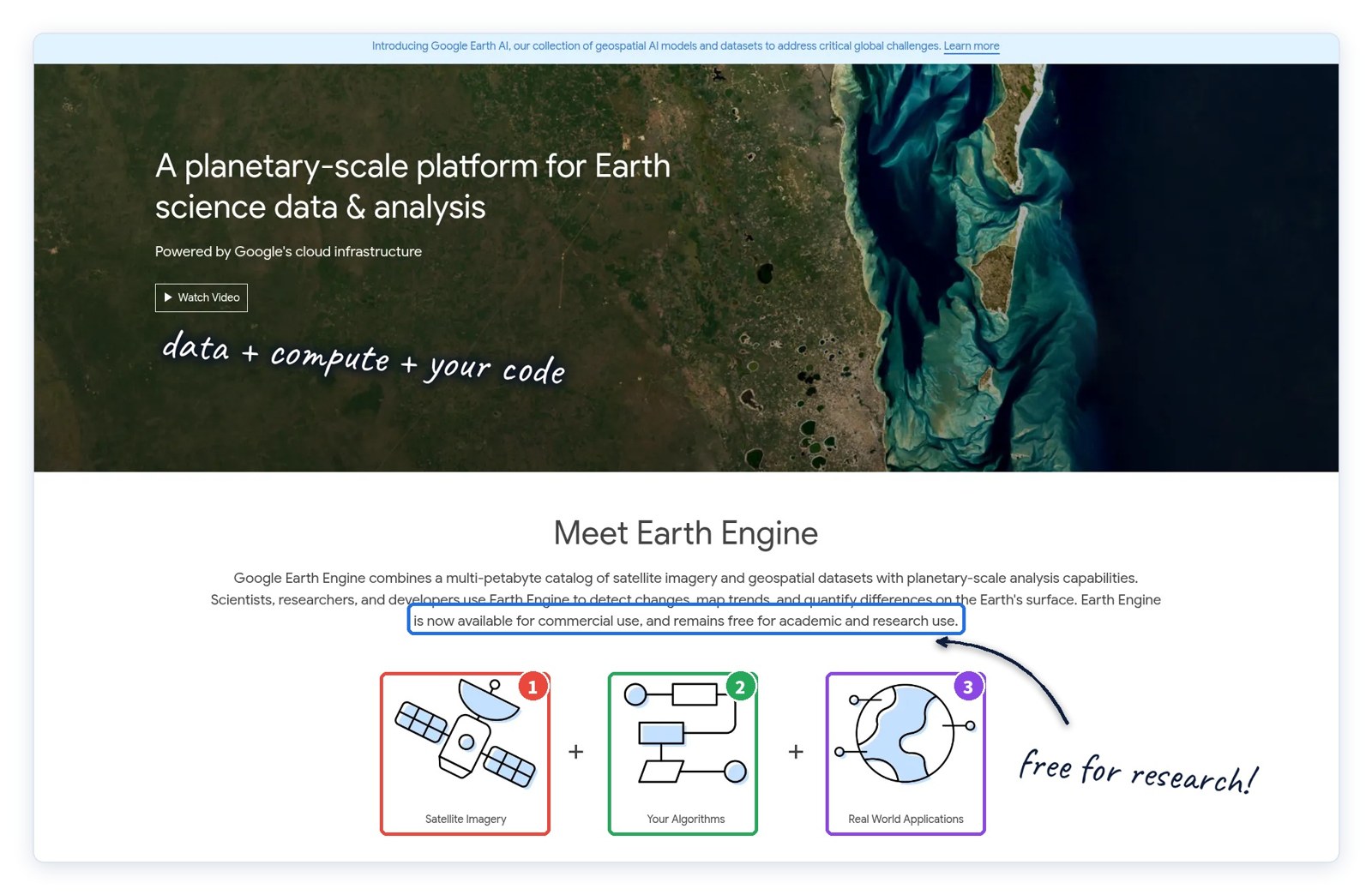Click the Learn more link in banner

tap(971, 46)
